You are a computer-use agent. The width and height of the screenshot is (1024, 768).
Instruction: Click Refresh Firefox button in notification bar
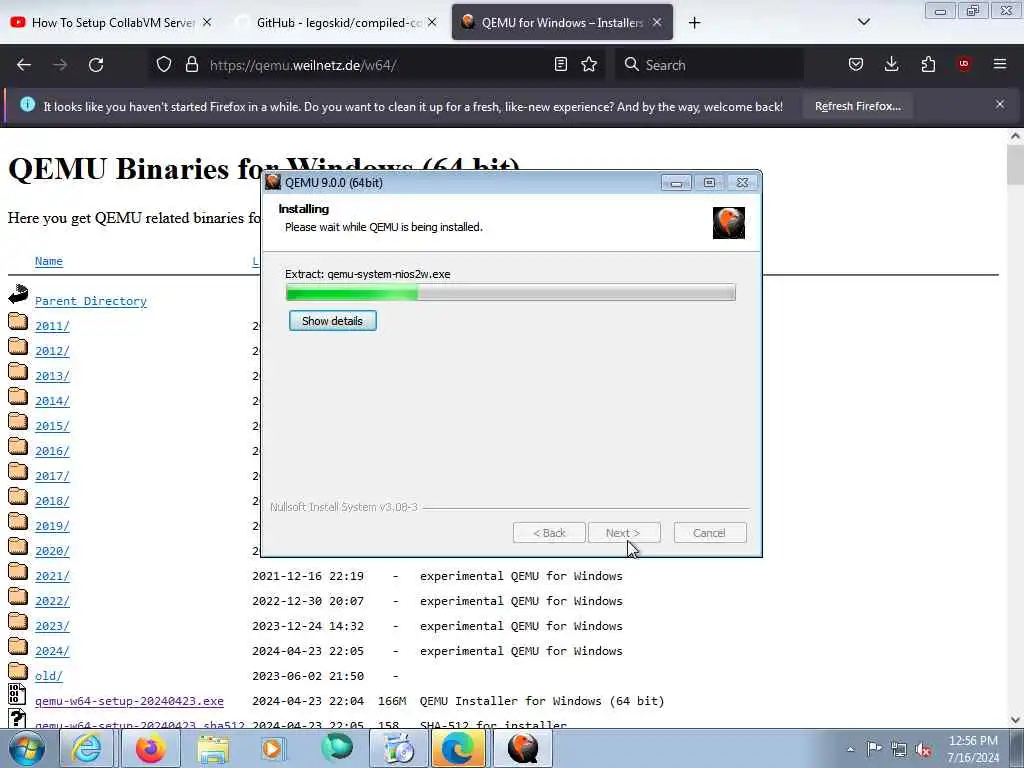(857, 106)
